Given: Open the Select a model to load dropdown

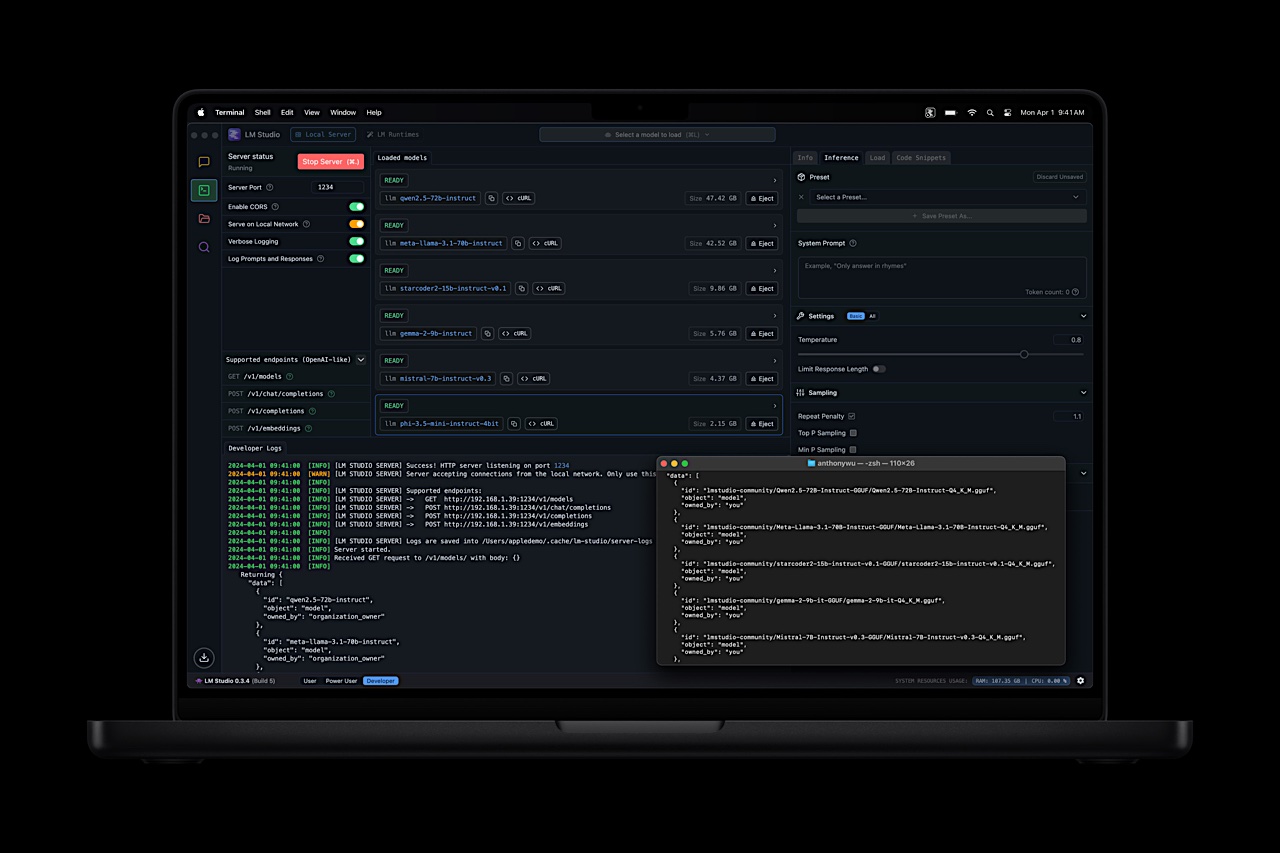Looking at the screenshot, I should (x=657, y=135).
